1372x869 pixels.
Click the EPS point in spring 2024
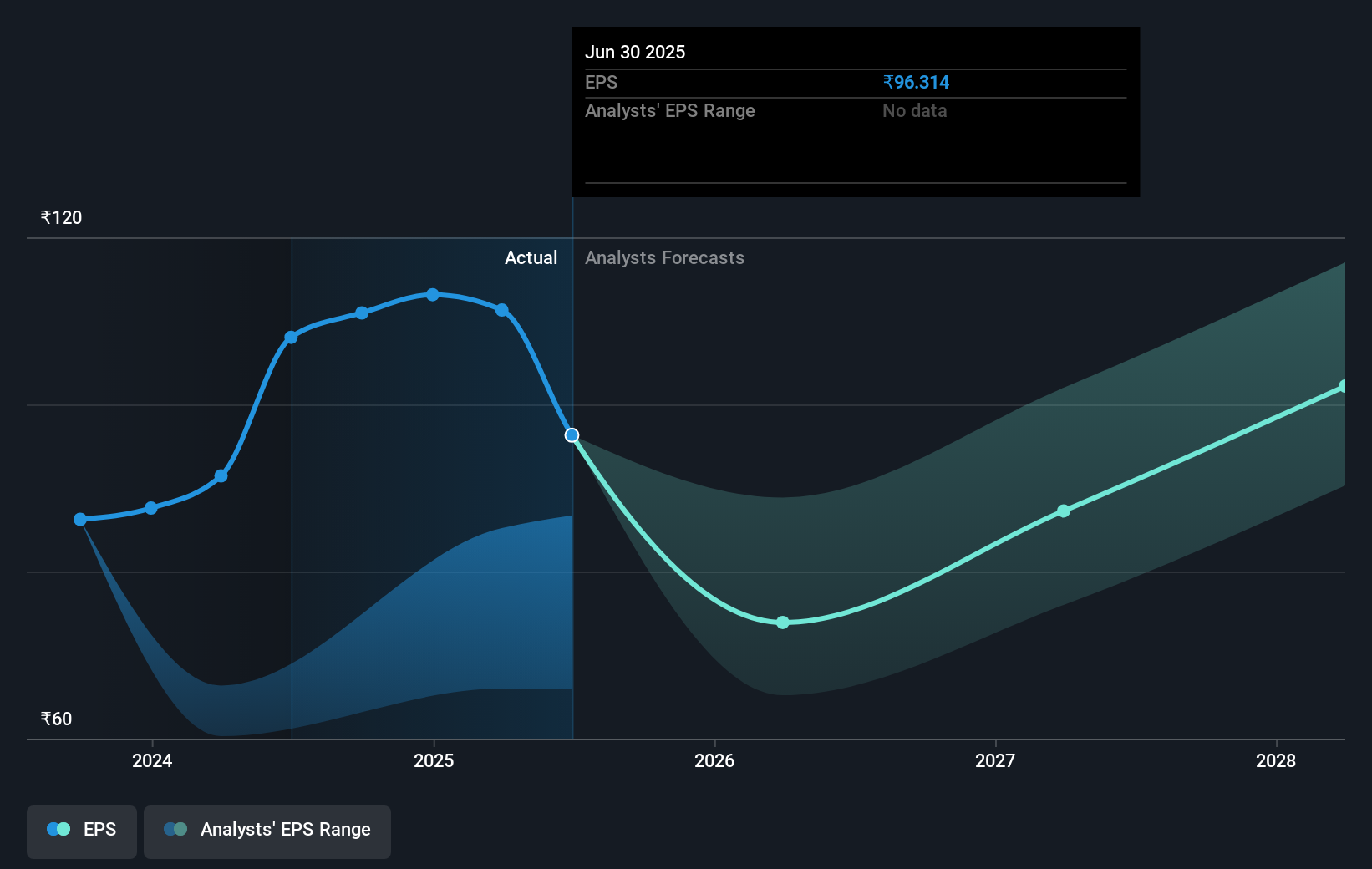pos(221,476)
